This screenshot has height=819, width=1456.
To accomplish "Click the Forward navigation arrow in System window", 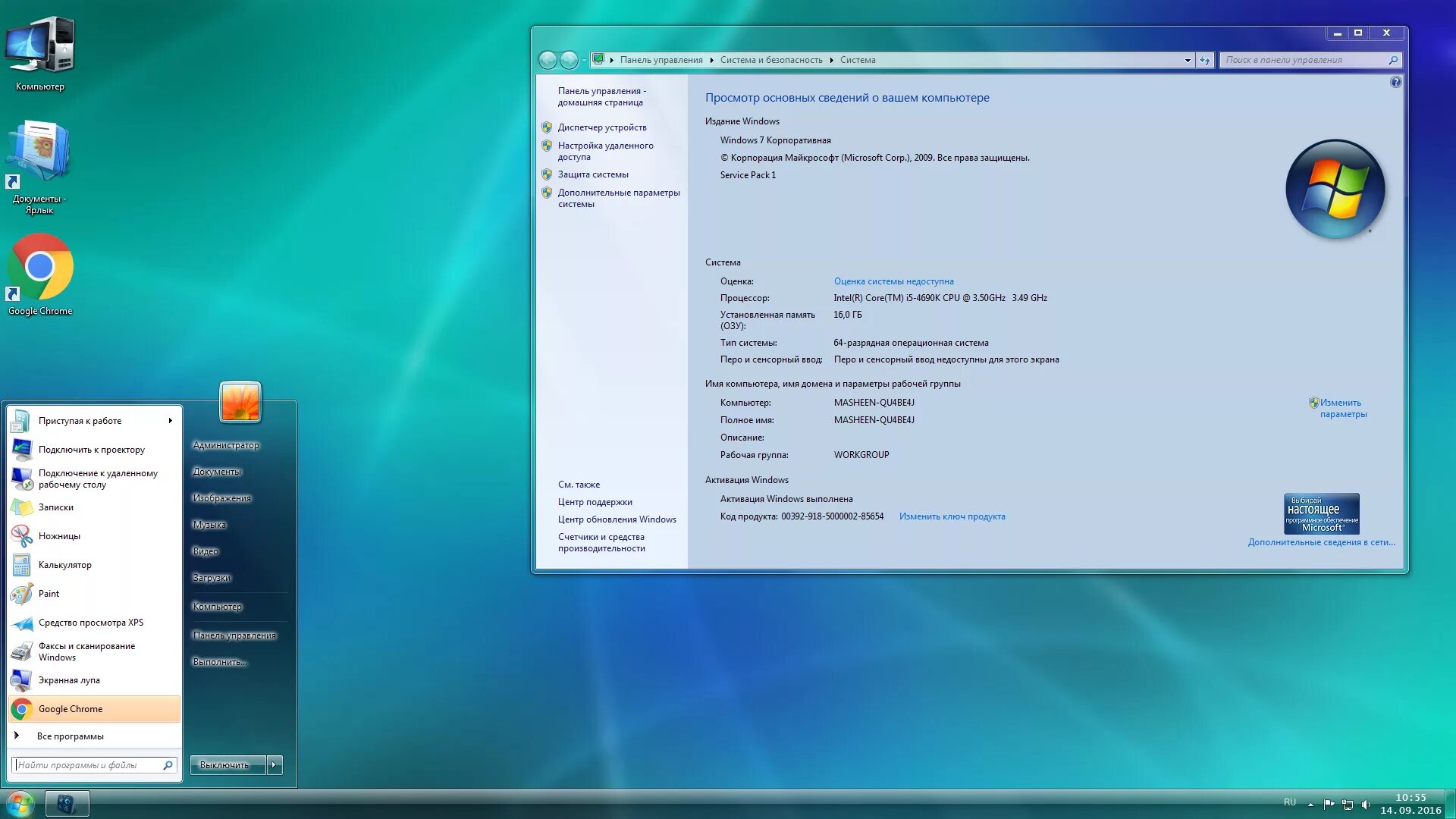I will (569, 60).
